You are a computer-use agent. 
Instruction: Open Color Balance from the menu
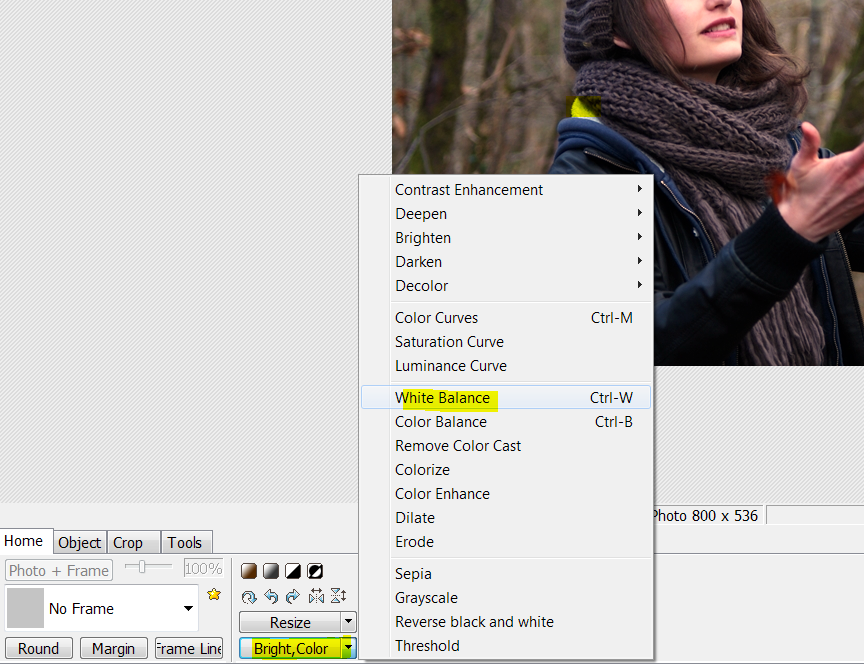click(x=506, y=422)
